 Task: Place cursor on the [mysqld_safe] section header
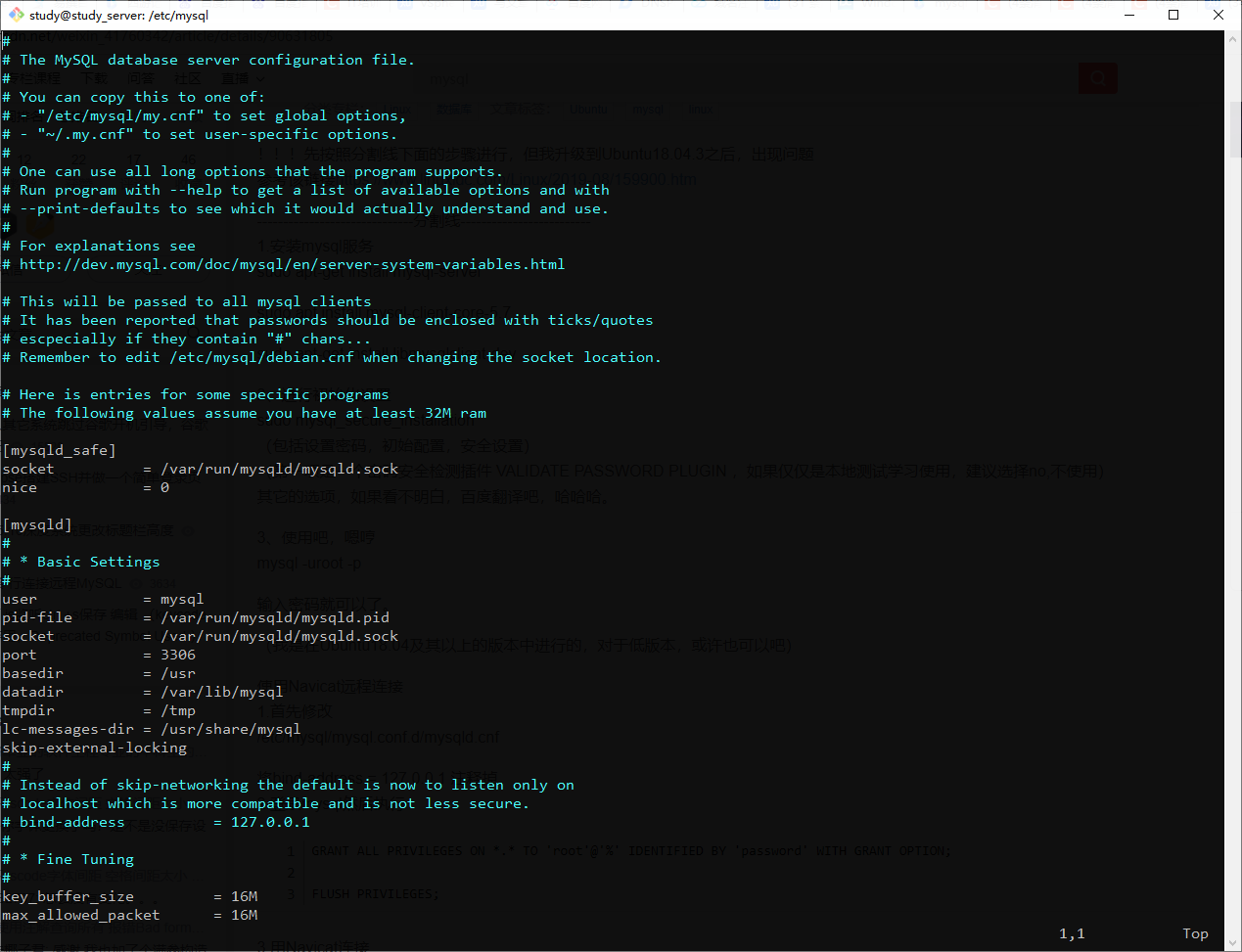coord(59,450)
